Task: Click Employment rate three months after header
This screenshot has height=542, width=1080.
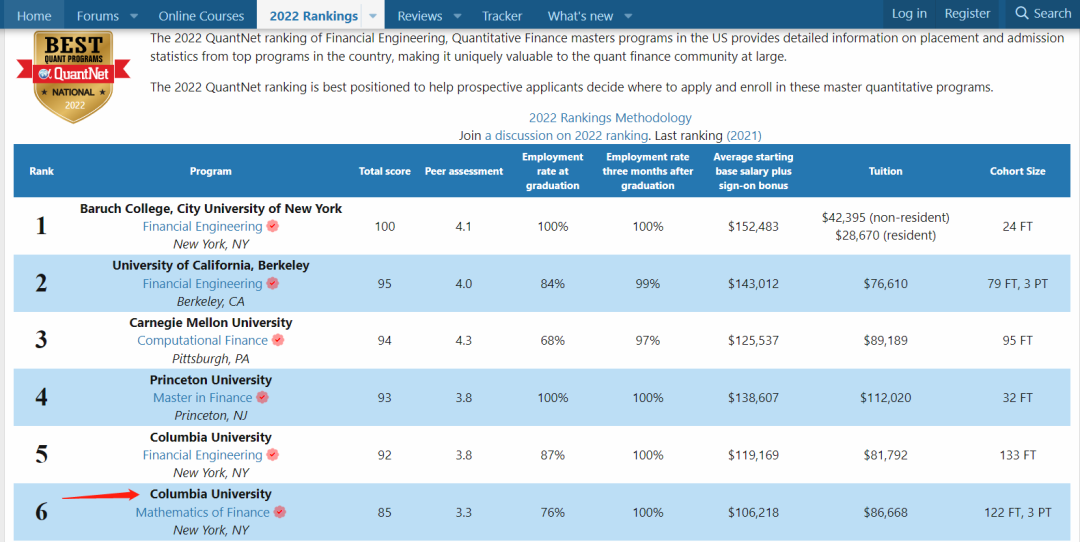Action: 646,171
